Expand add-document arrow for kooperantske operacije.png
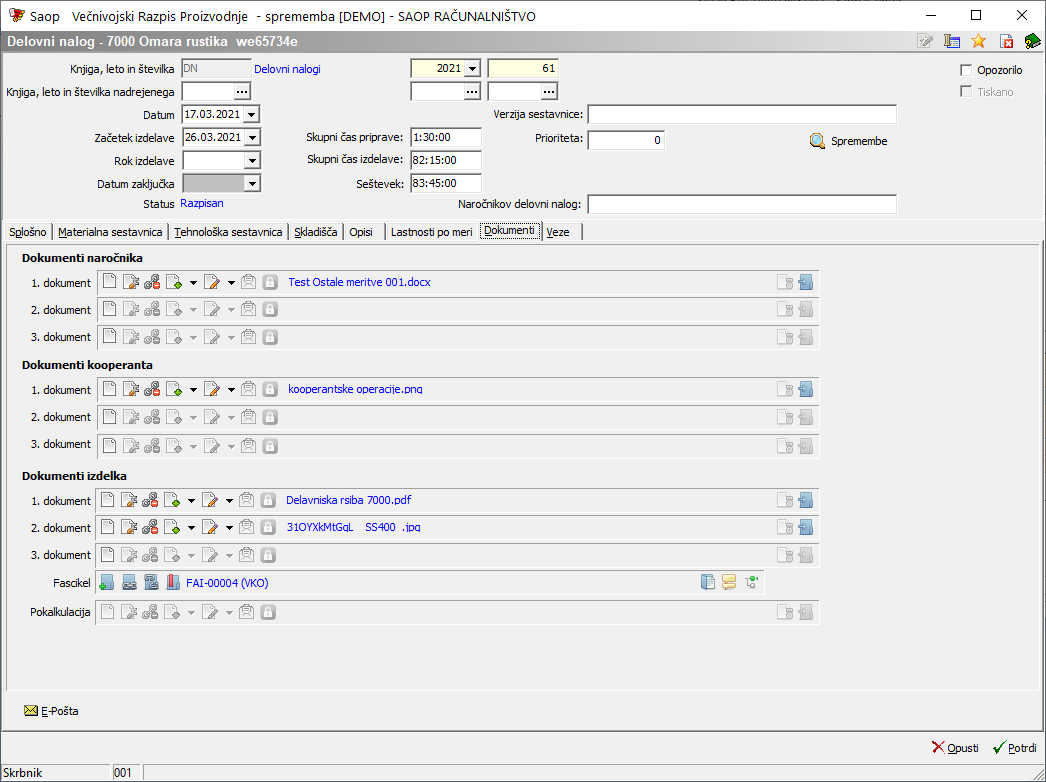This screenshot has width=1046, height=782. [193, 390]
